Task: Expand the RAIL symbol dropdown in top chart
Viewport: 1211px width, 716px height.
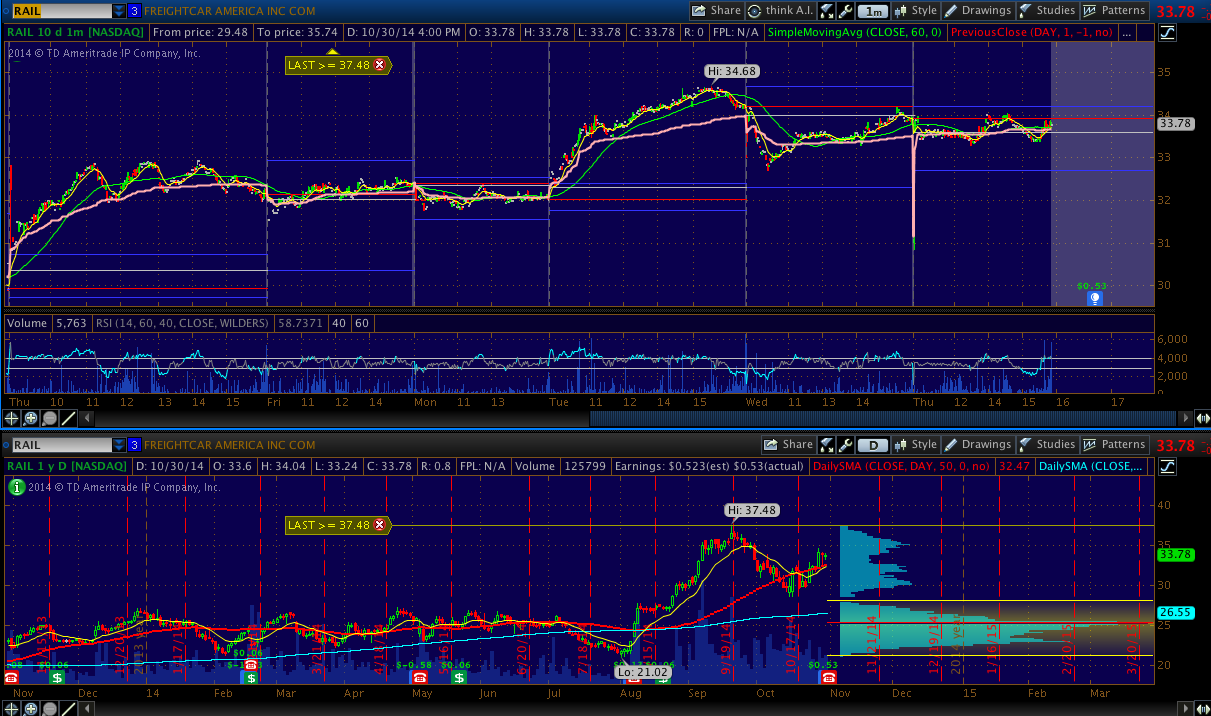Action: [119, 11]
